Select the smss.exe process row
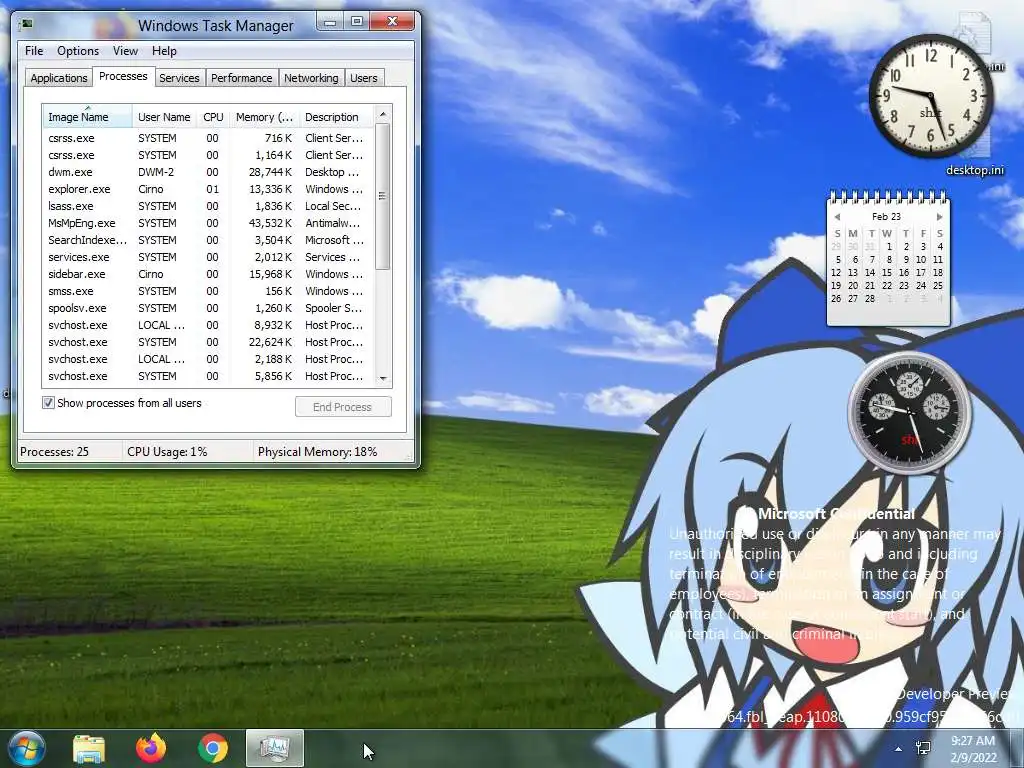The height and width of the screenshot is (768, 1024). (x=208, y=291)
